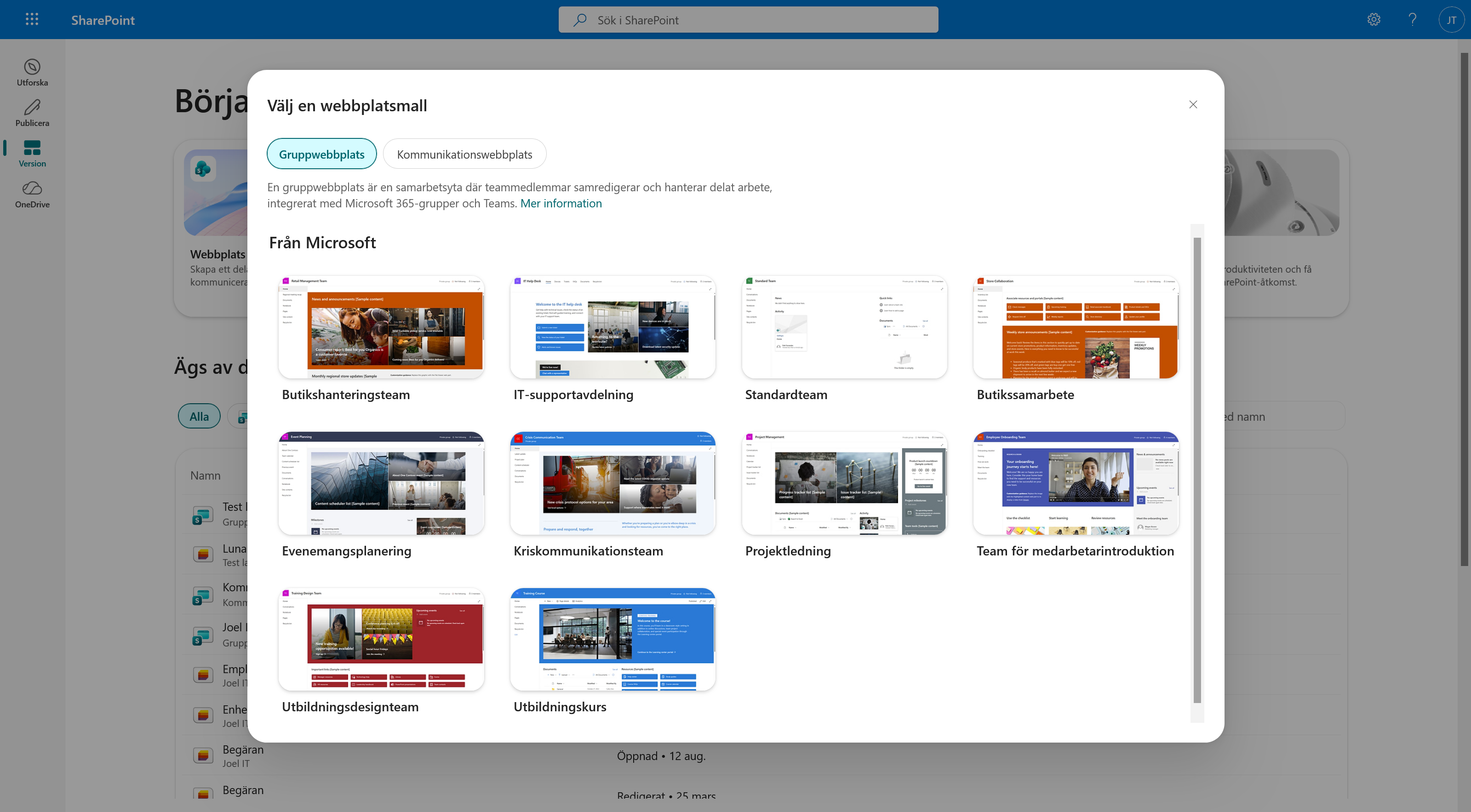Open the JT account avatar
1471x812 pixels.
pos(1451,20)
